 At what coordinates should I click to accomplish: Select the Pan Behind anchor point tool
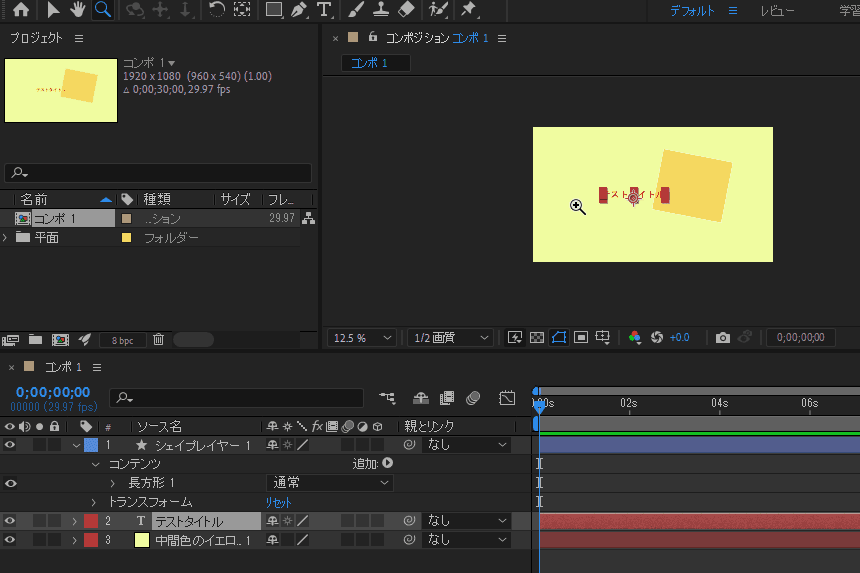pos(242,9)
